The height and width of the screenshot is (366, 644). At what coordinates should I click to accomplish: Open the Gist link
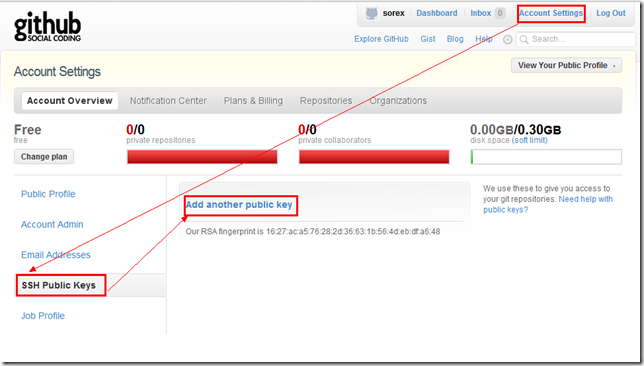tap(428, 39)
